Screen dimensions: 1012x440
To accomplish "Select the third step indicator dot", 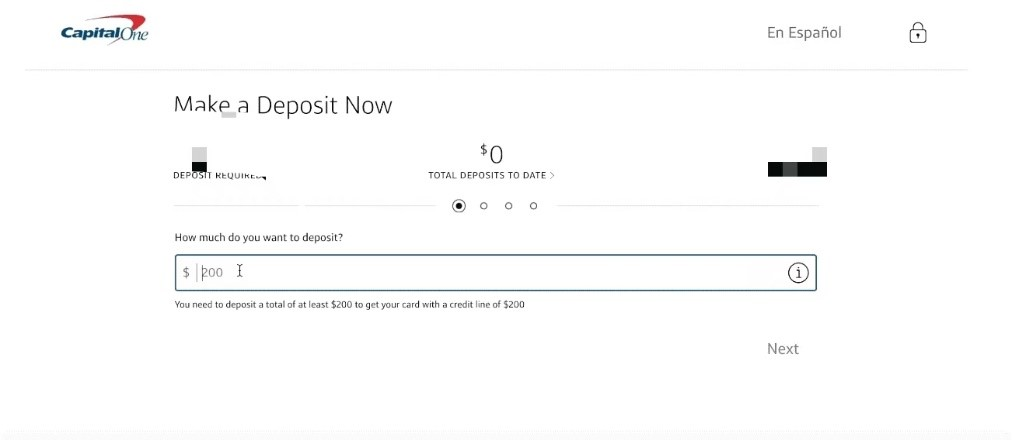I will [x=509, y=206].
